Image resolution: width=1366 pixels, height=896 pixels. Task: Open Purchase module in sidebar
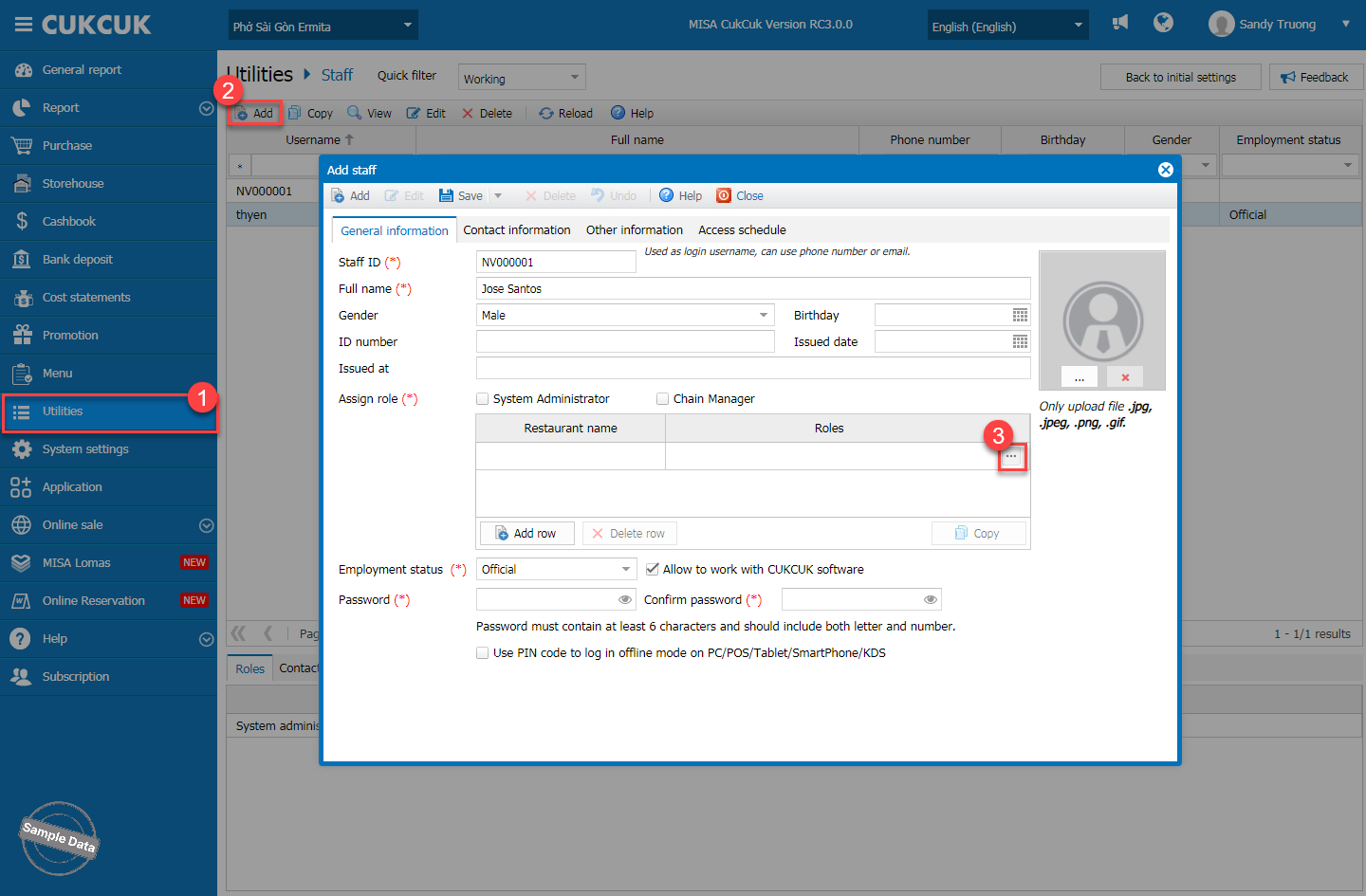point(108,146)
